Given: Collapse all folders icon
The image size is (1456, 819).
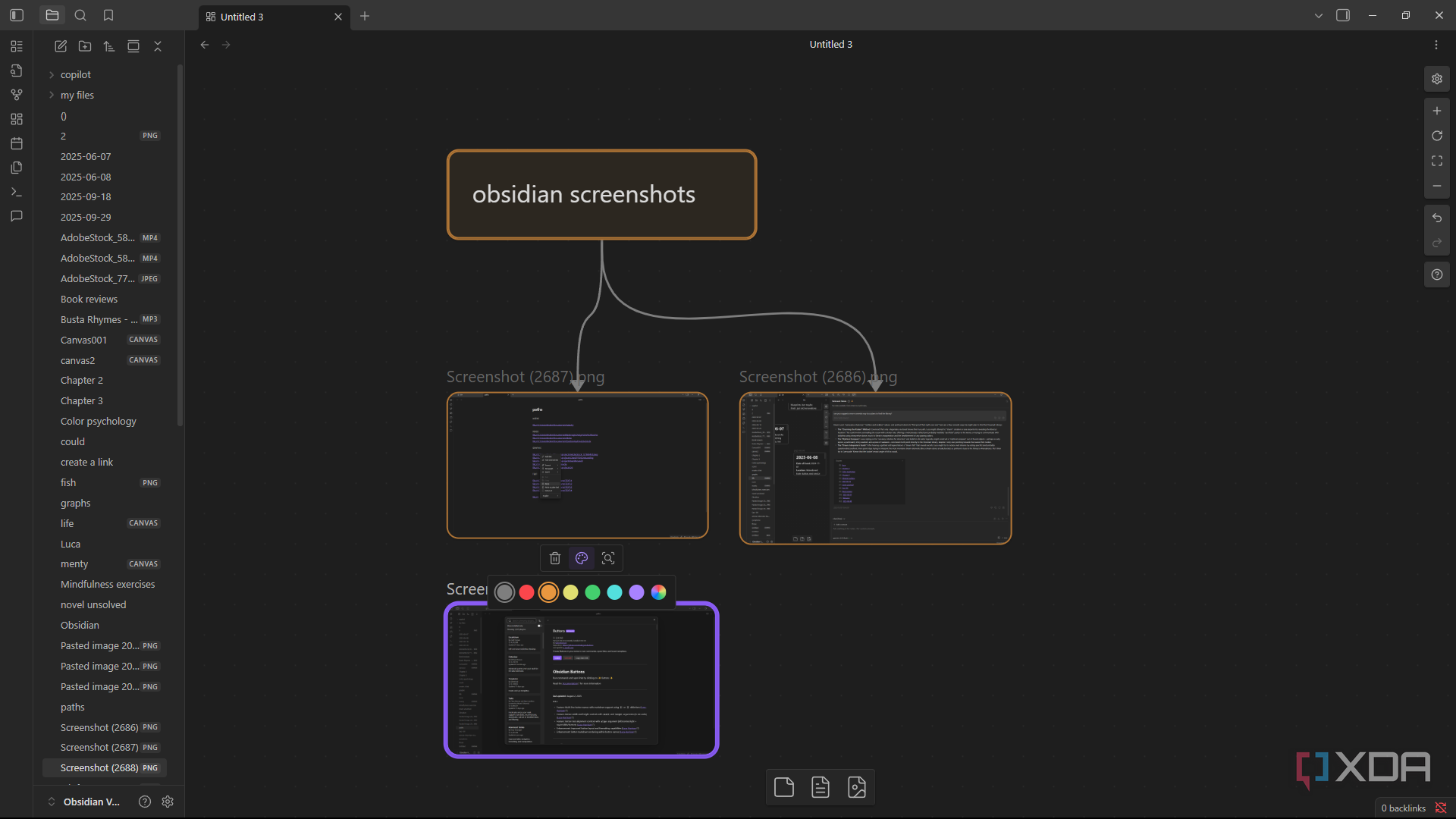Looking at the screenshot, I should (x=158, y=46).
